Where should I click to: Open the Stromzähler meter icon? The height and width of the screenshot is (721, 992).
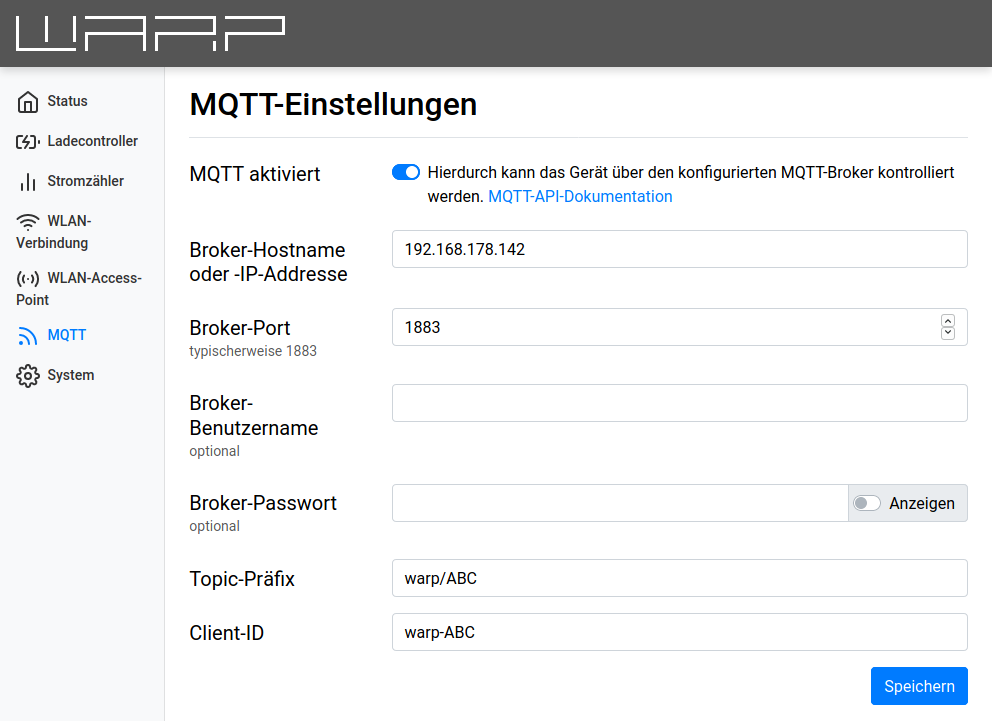[28, 181]
